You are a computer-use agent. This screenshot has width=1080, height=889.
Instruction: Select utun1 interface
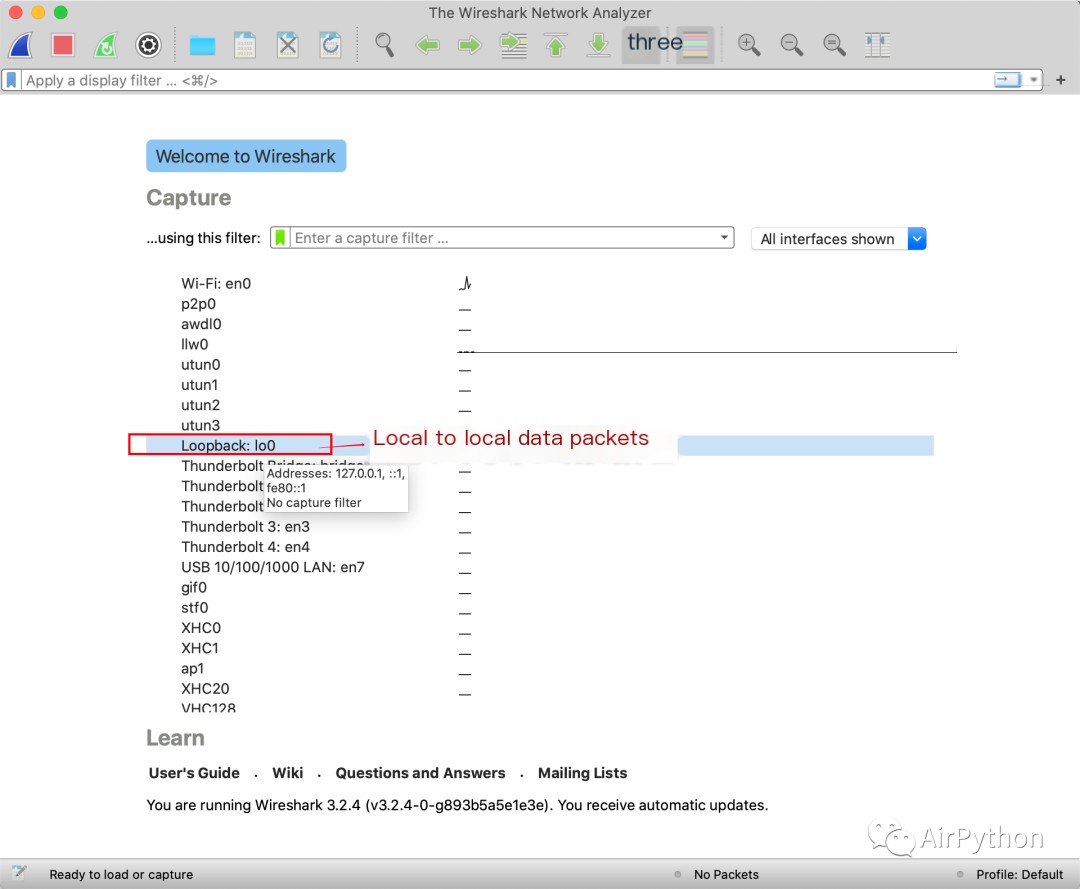[x=199, y=385]
